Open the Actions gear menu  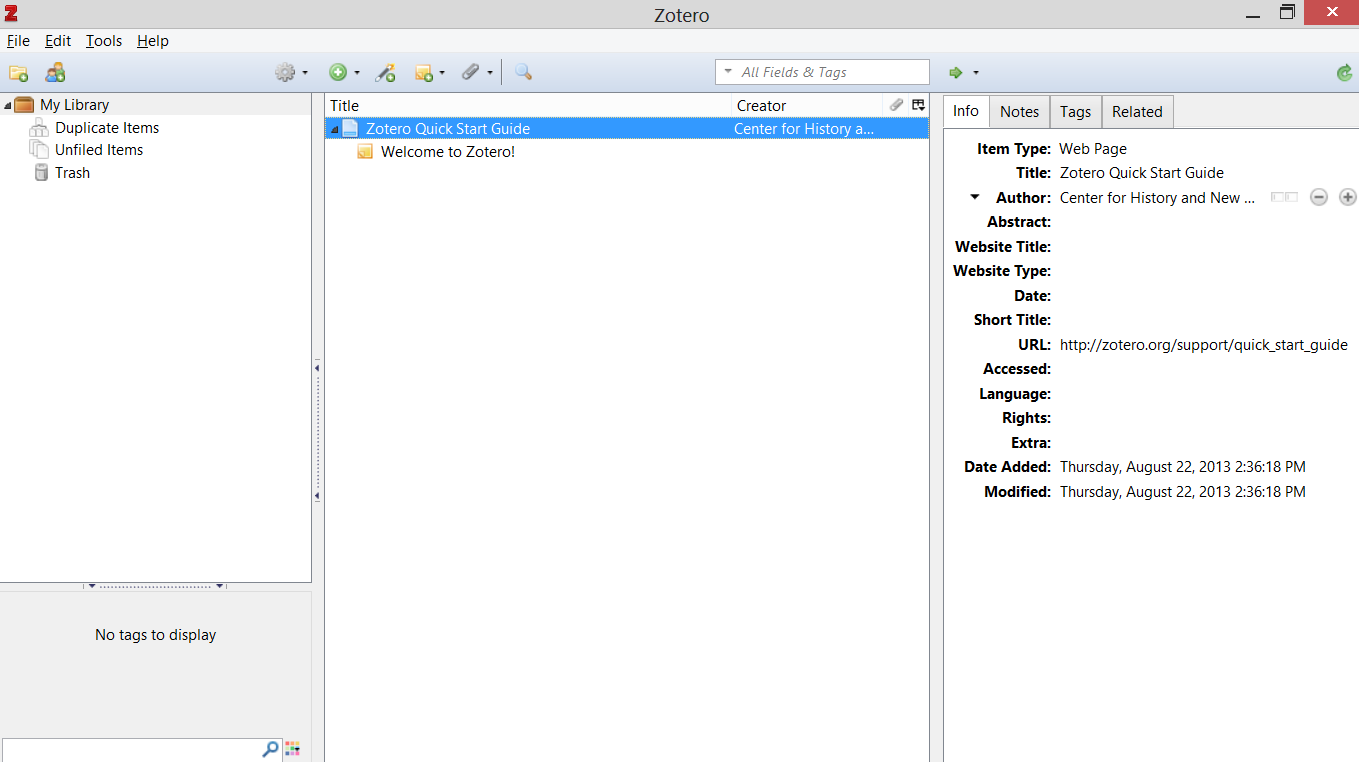pos(285,73)
